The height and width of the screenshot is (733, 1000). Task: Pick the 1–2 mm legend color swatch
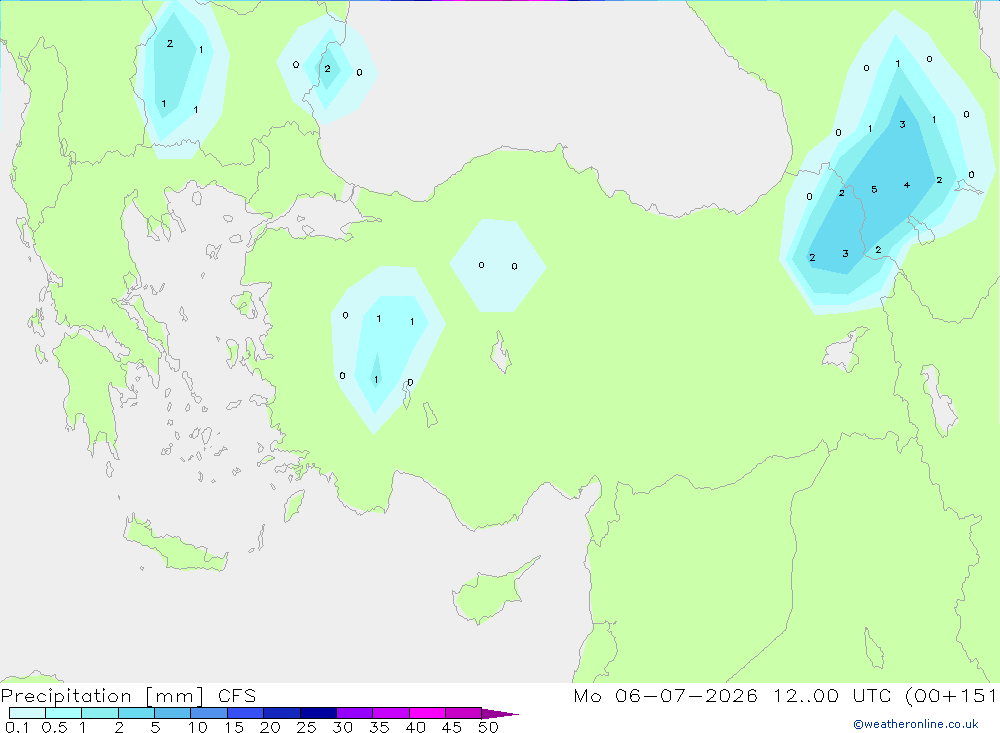[x=99, y=713]
